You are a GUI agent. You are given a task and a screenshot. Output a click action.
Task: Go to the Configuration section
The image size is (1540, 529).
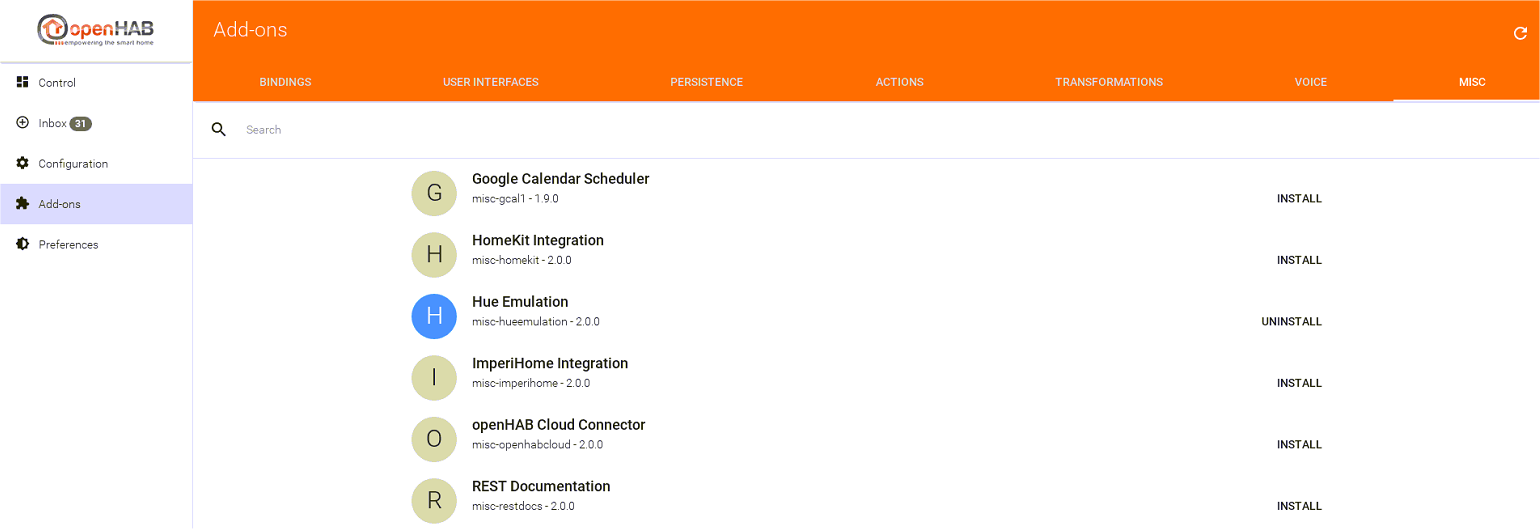(x=72, y=164)
